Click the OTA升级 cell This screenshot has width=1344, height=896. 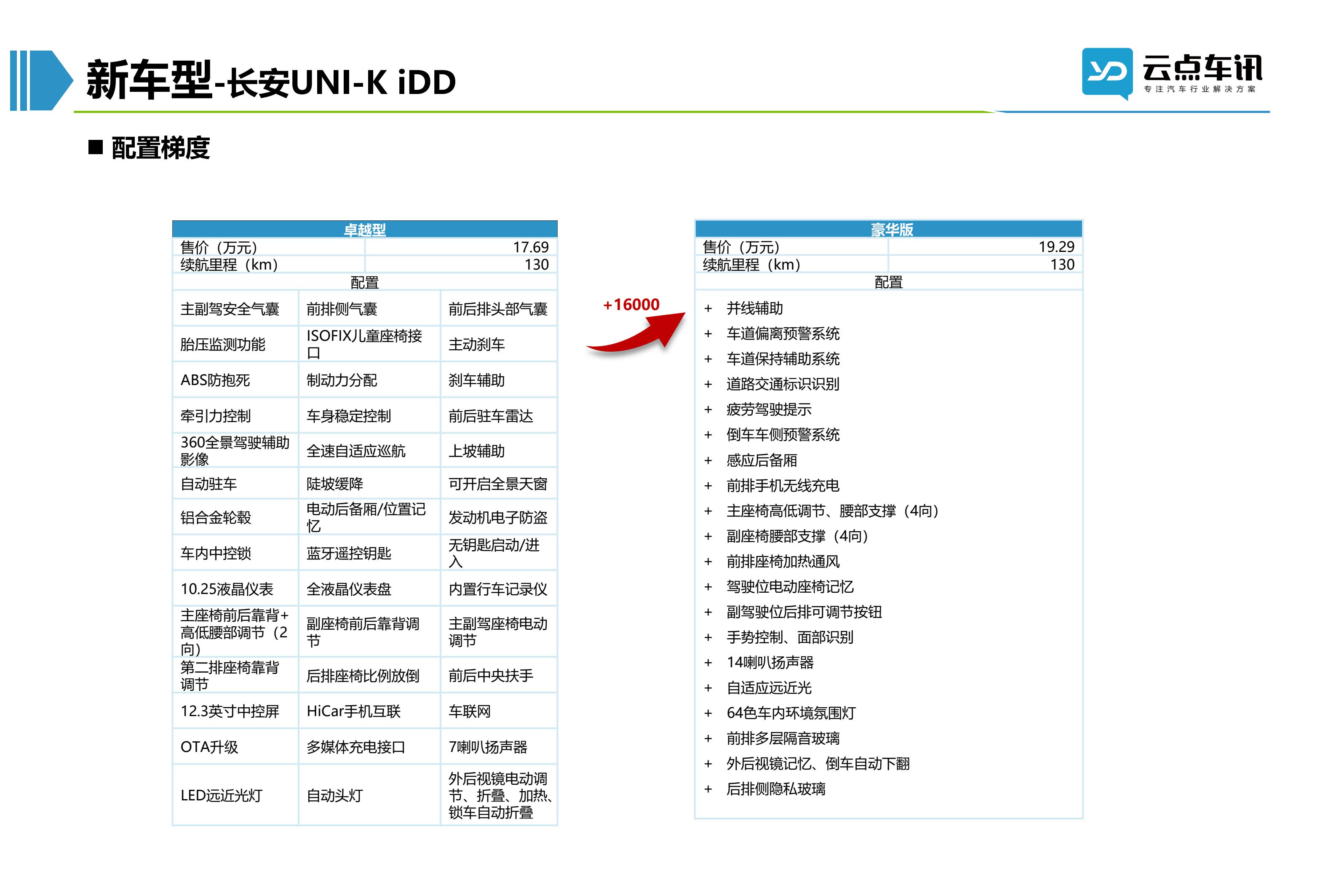click(235, 747)
